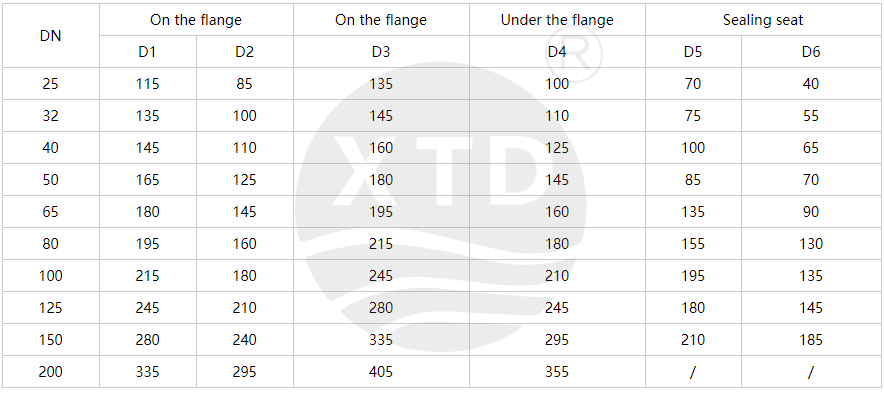Select the slash in D5 last row
This screenshot has width=884, height=396.
693,372
